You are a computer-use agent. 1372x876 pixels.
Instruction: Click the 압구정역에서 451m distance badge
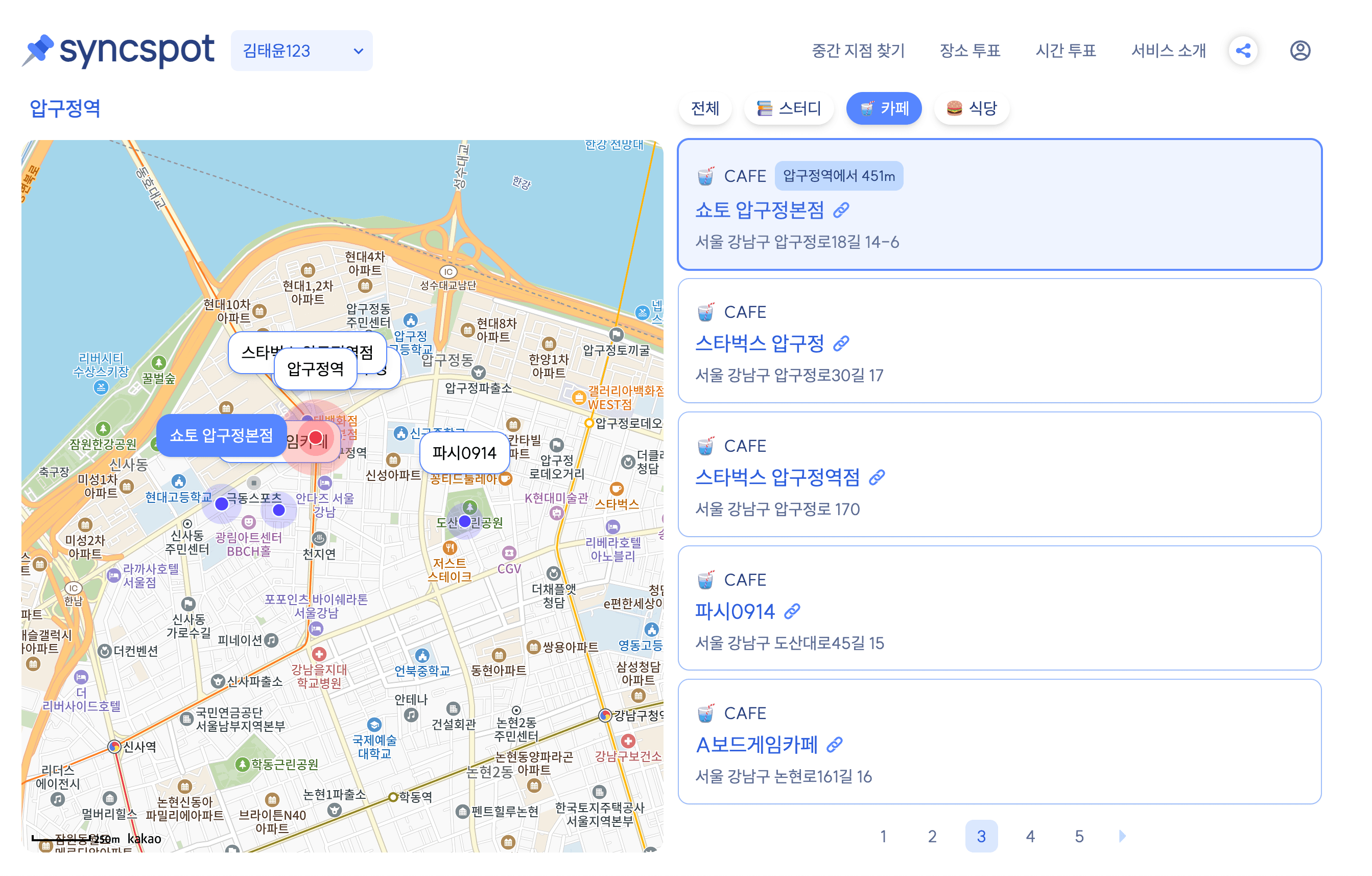[839, 176]
